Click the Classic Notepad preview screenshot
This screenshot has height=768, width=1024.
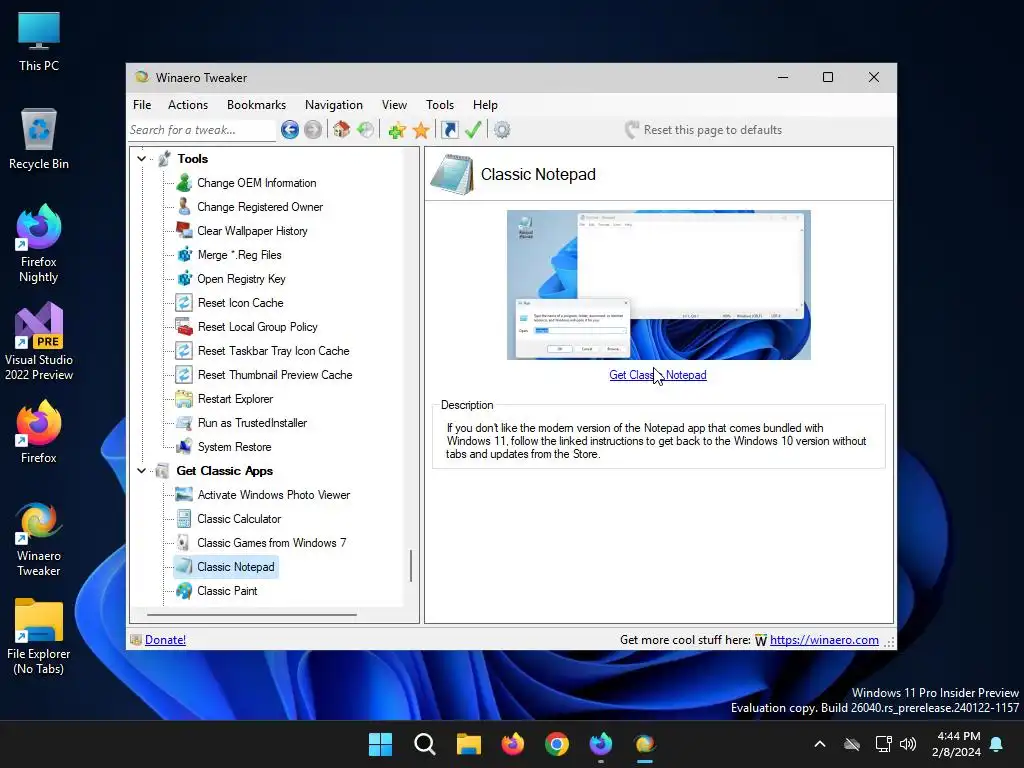click(659, 285)
